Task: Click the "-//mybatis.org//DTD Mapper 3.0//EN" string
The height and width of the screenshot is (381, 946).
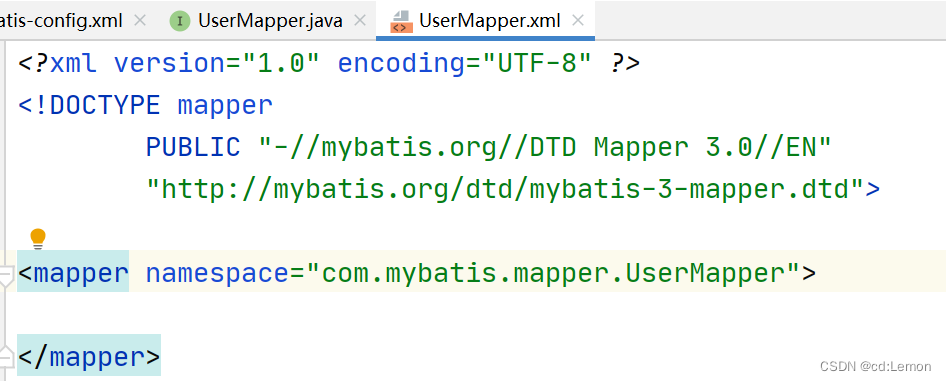Action: [x=545, y=147]
